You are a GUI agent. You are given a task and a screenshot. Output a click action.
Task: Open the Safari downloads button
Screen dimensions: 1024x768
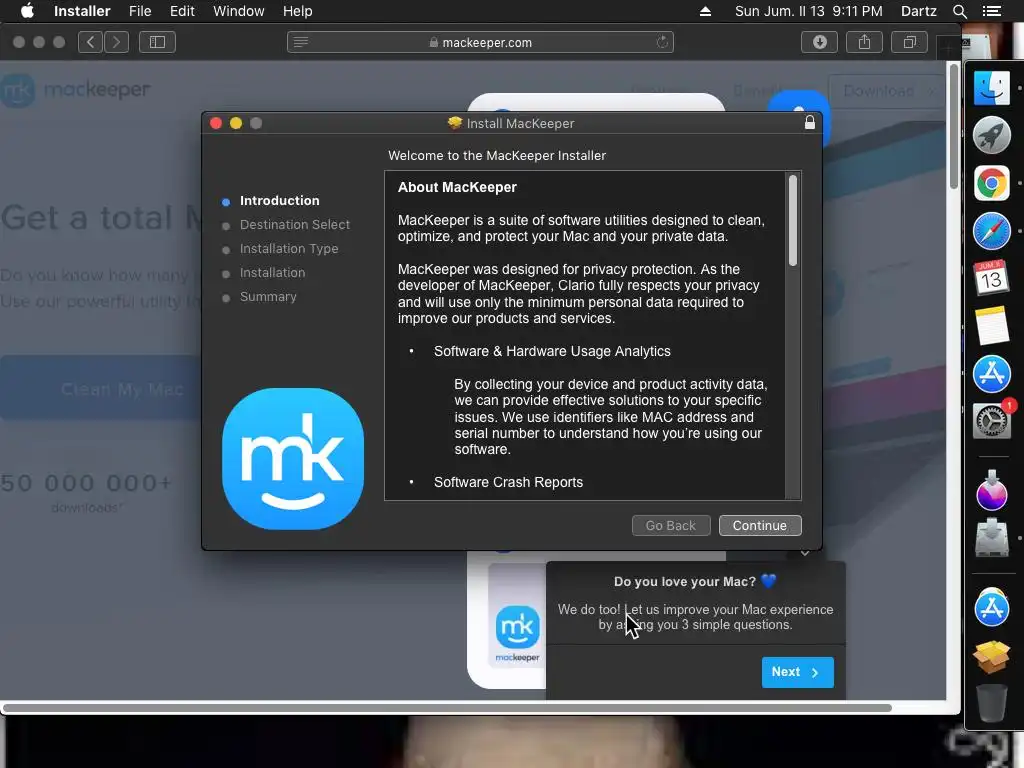(x=820, y=42)
